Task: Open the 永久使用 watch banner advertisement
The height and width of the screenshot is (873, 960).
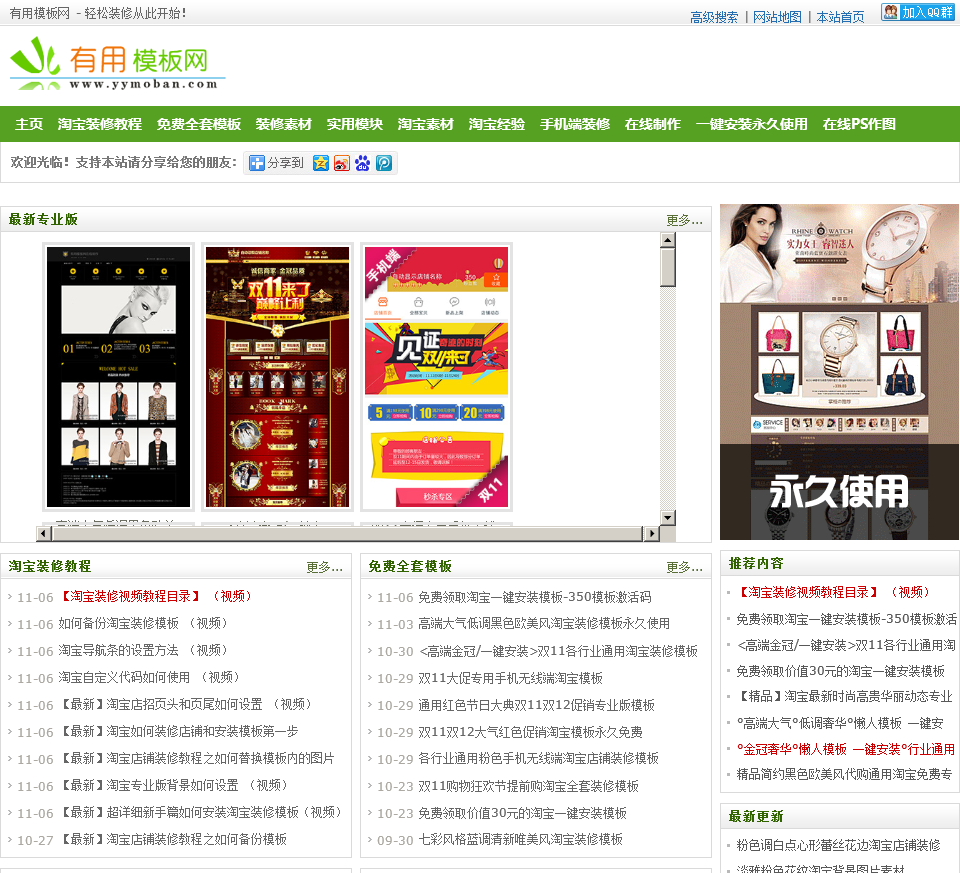Action: (x=839, y=372)
